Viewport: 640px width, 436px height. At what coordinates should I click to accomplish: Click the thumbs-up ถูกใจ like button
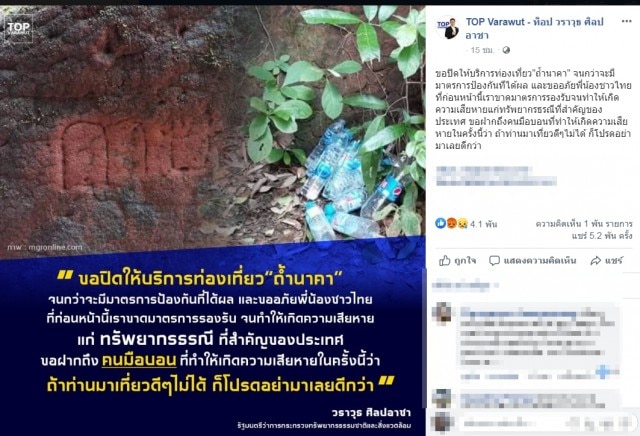[457, 260]
